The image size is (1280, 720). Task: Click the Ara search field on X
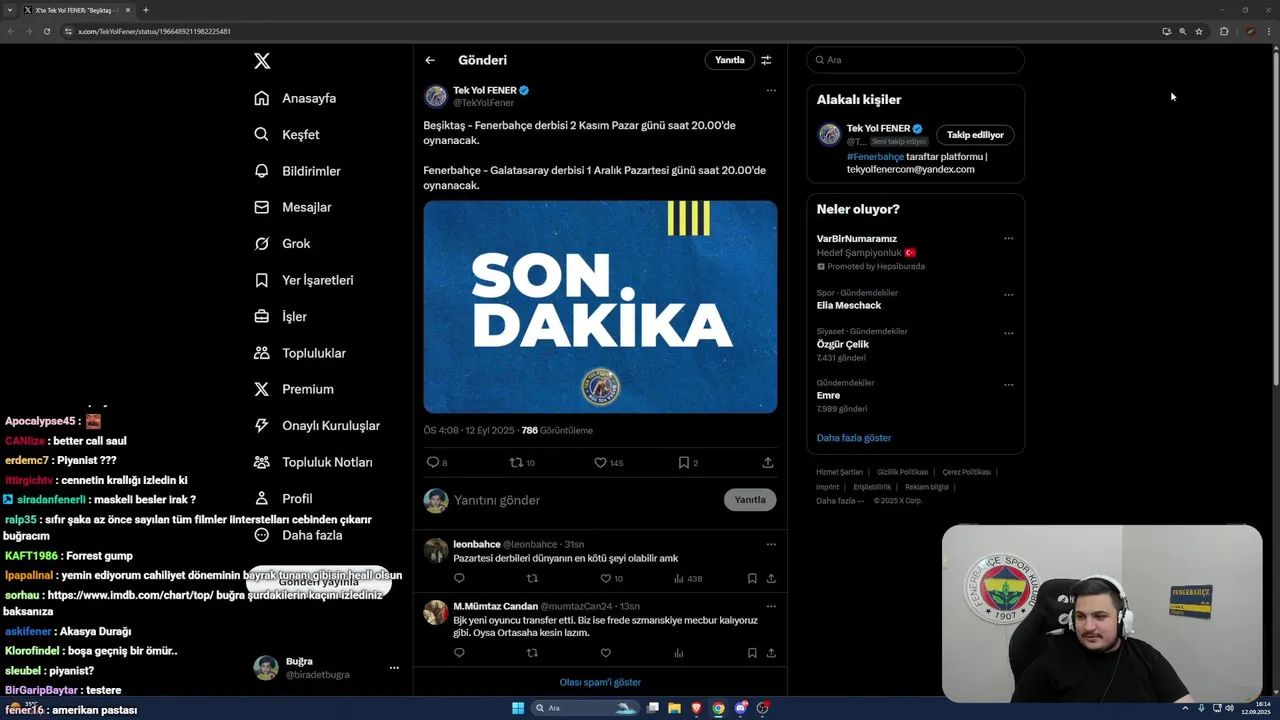tap(916, 60)
